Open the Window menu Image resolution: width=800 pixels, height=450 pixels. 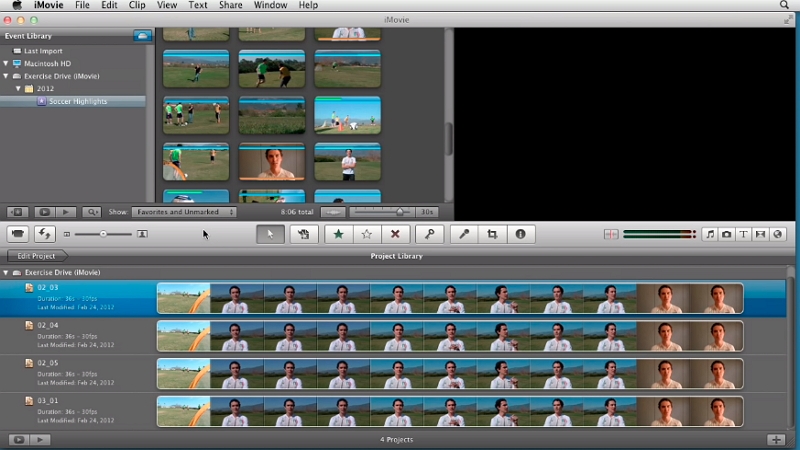(x=270, y=5)
